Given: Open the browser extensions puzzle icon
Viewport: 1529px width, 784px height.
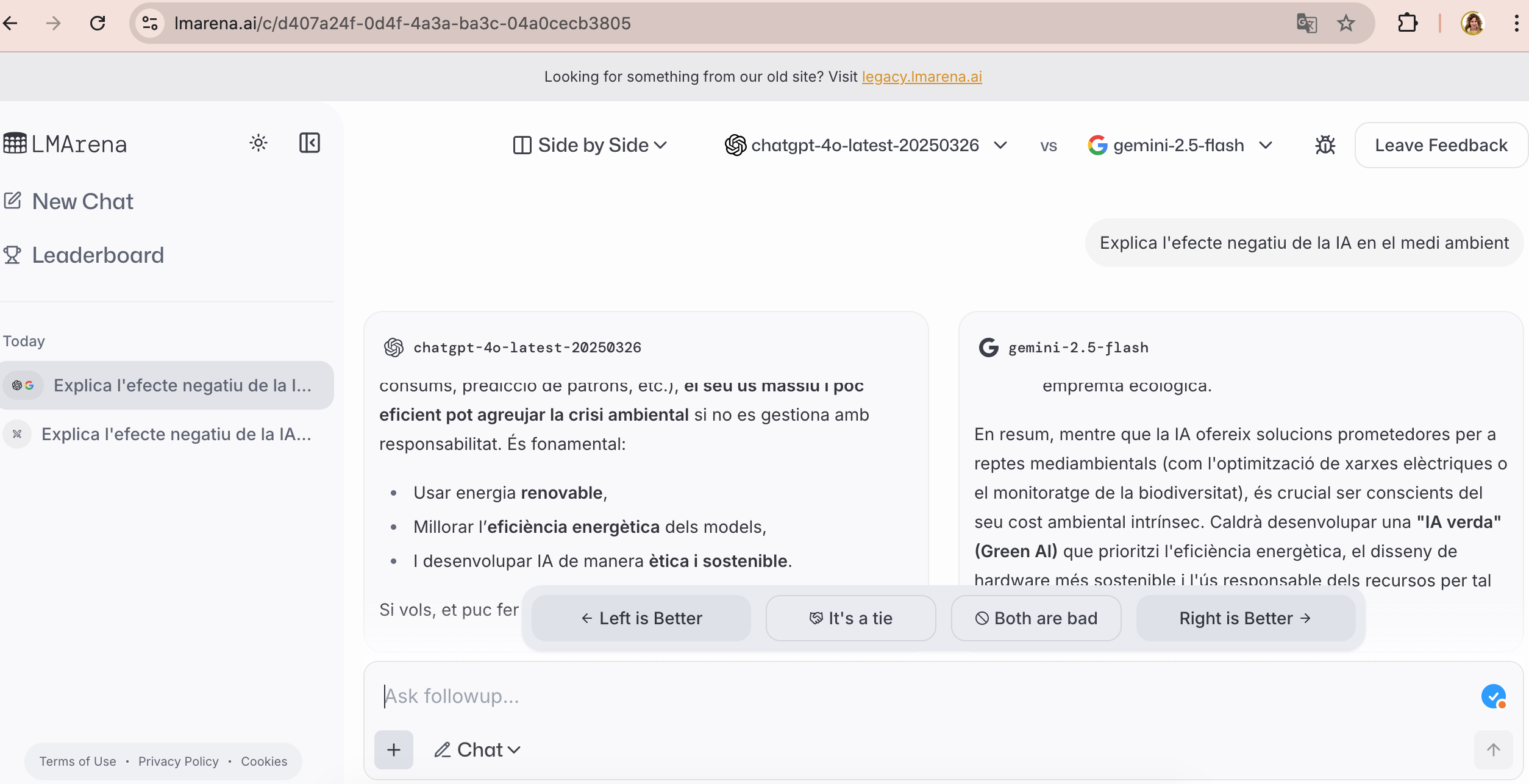Looking at the screenshot, I should pyautogui.click(x=1408, y=23).
